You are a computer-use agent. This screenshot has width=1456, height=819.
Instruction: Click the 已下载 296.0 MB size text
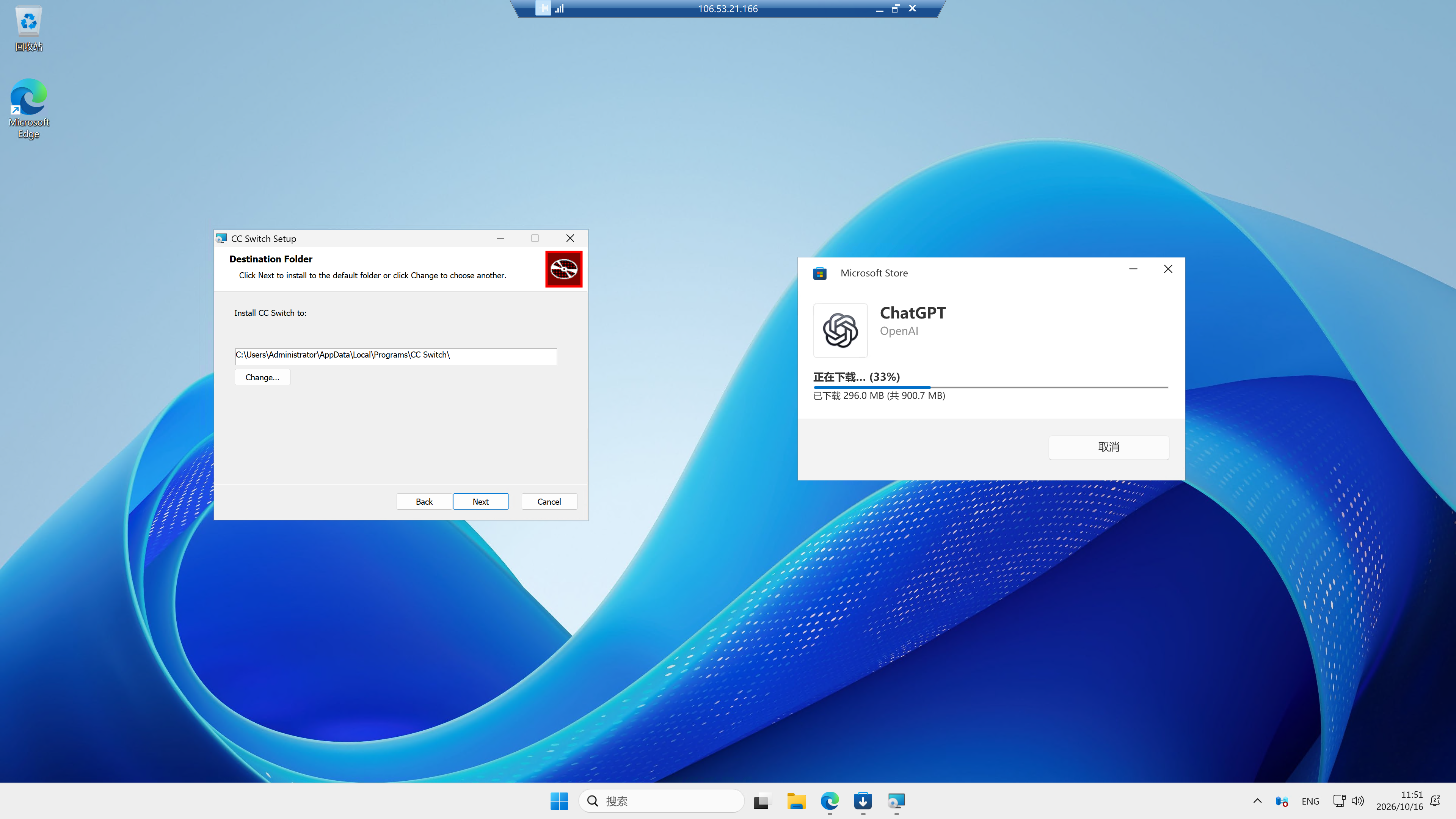click(879, 395)
